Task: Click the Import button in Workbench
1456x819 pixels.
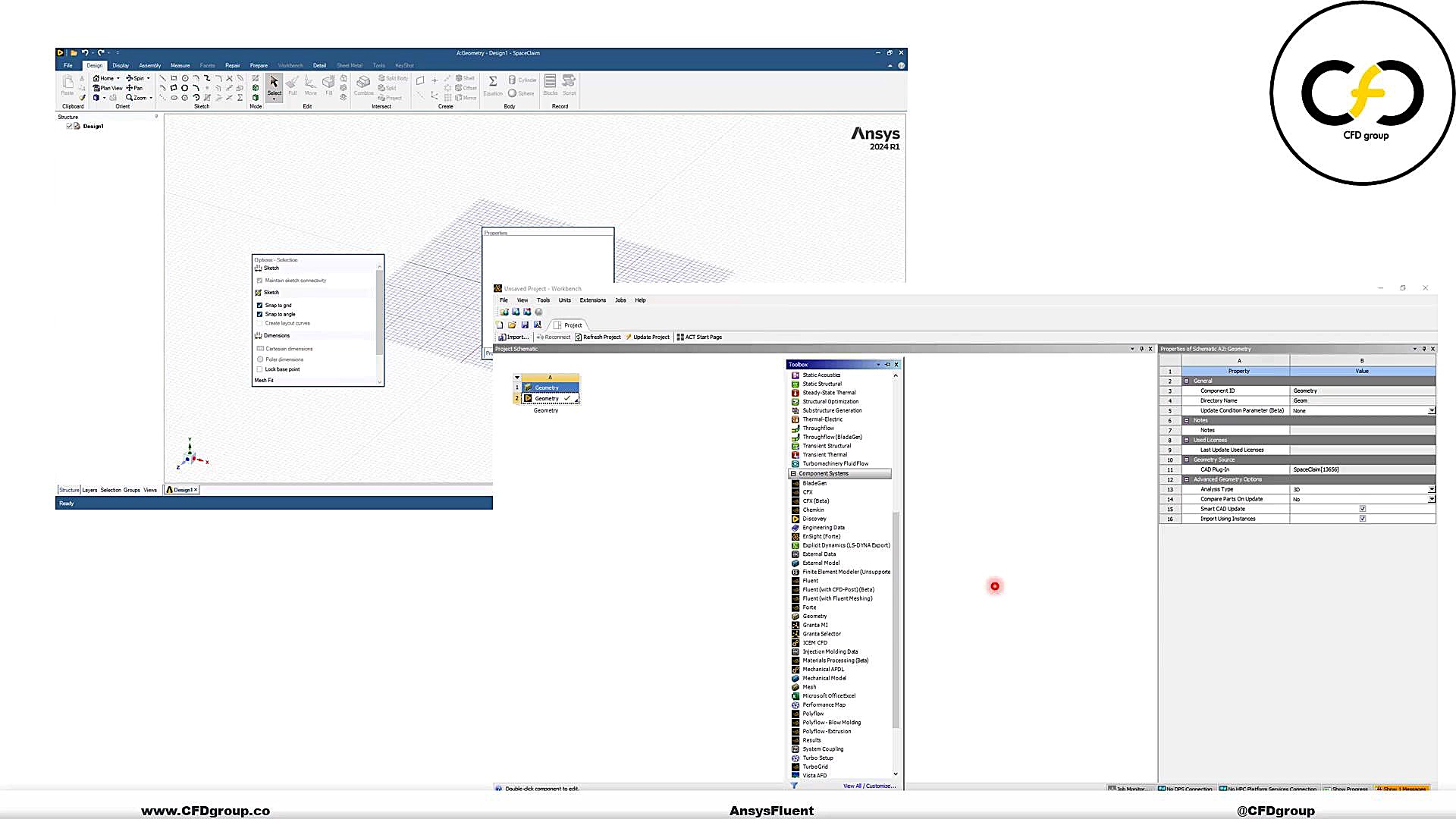Action: [513, 337]
